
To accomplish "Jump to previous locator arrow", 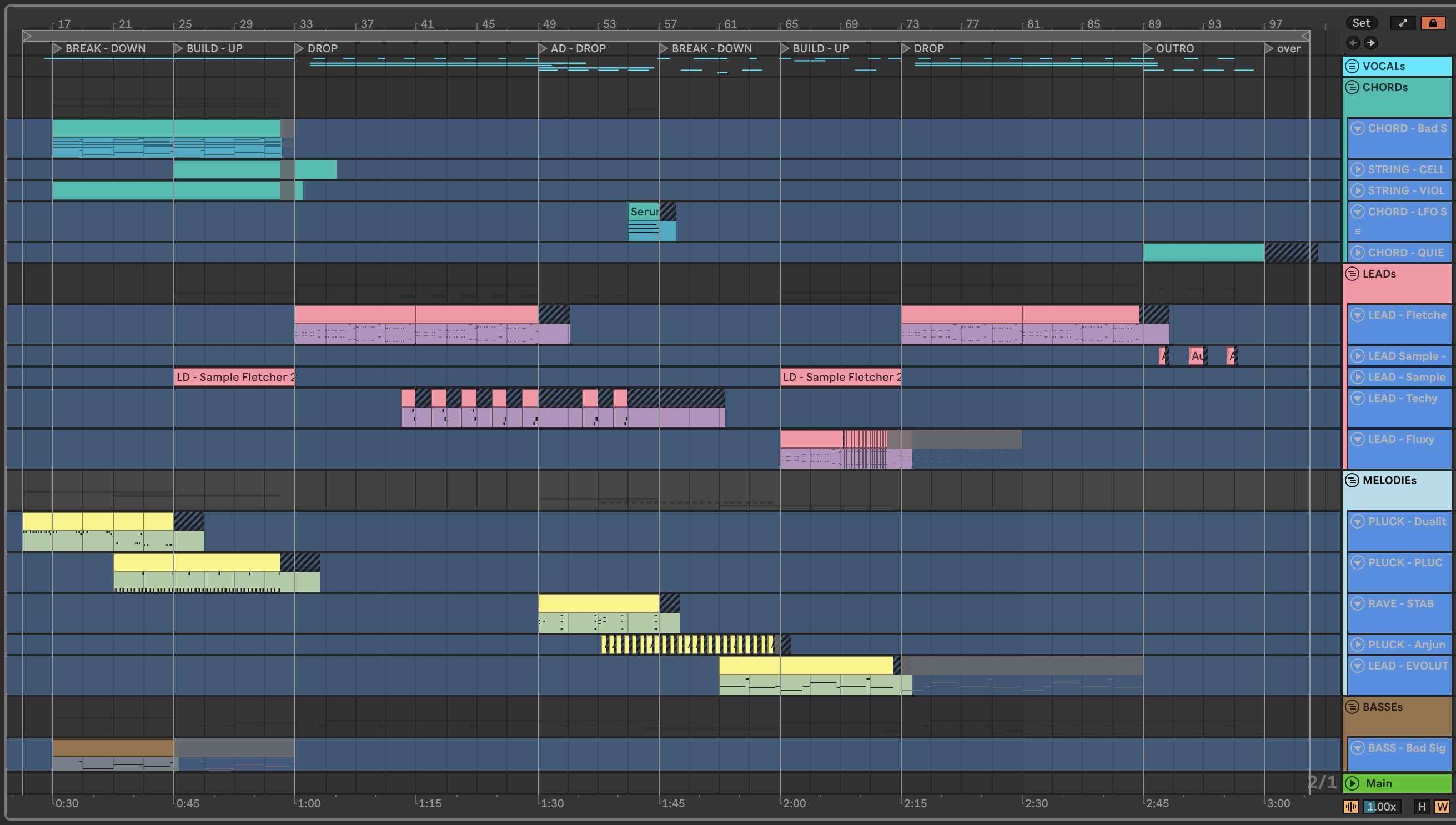I will [1353, 43].
